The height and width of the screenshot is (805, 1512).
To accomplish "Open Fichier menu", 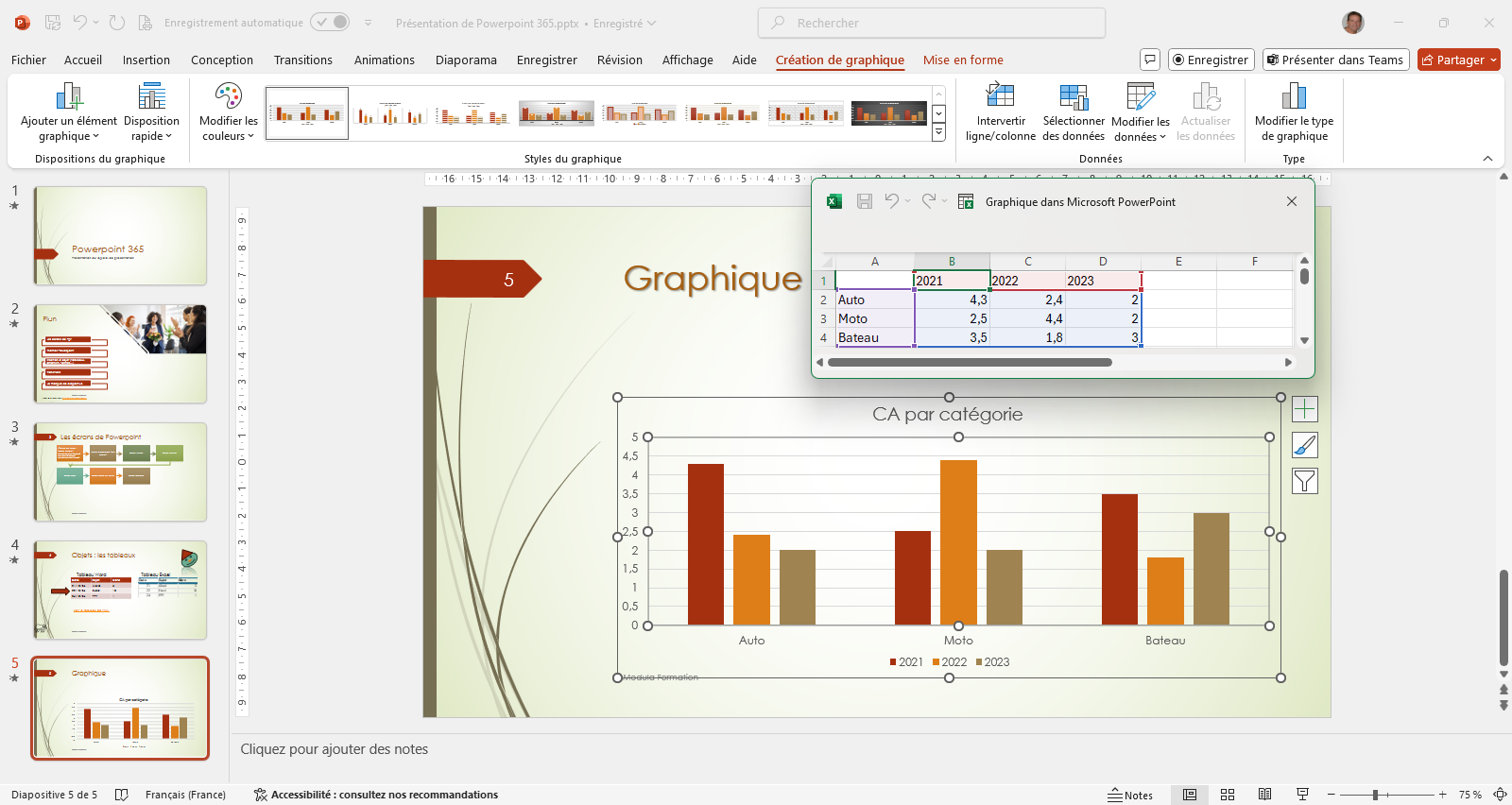I will [x=28, y=60].
